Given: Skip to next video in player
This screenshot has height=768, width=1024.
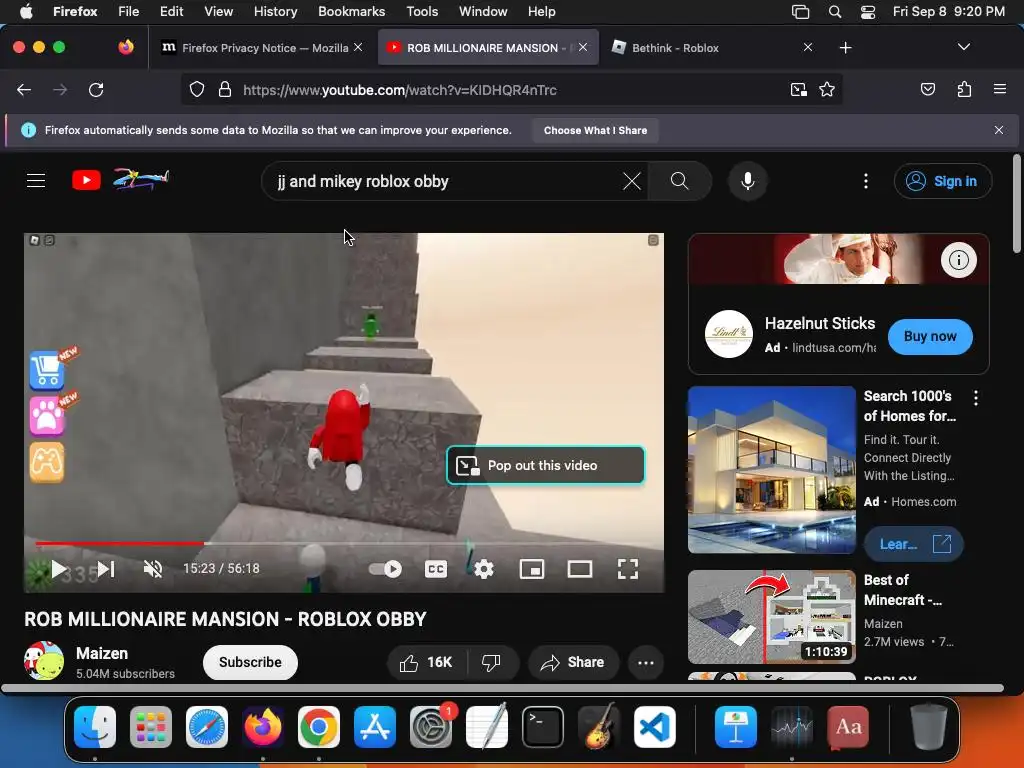Looking at the screenshot, I should pos(106,569).
